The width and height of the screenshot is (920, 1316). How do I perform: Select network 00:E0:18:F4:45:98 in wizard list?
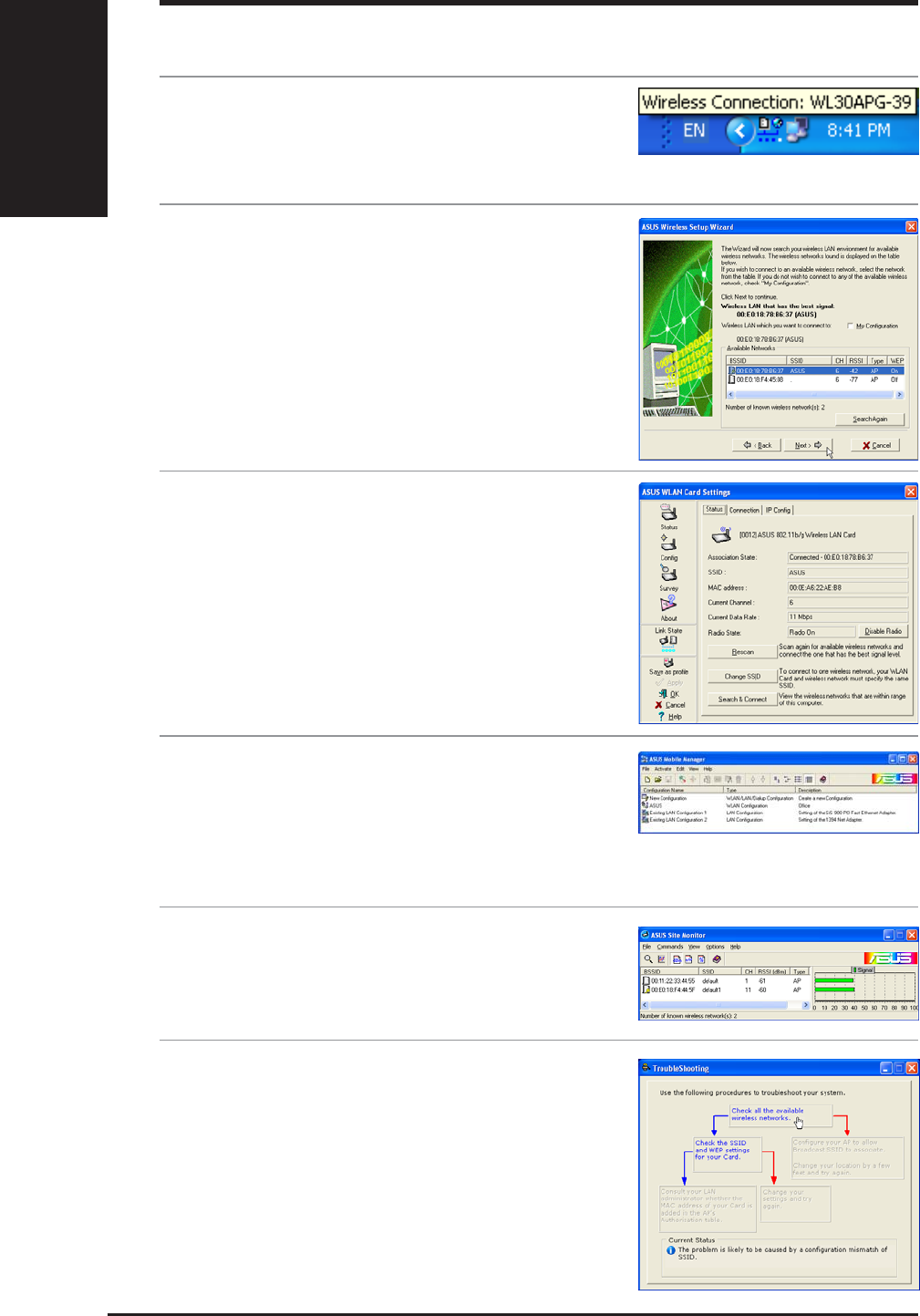(815, 379)
